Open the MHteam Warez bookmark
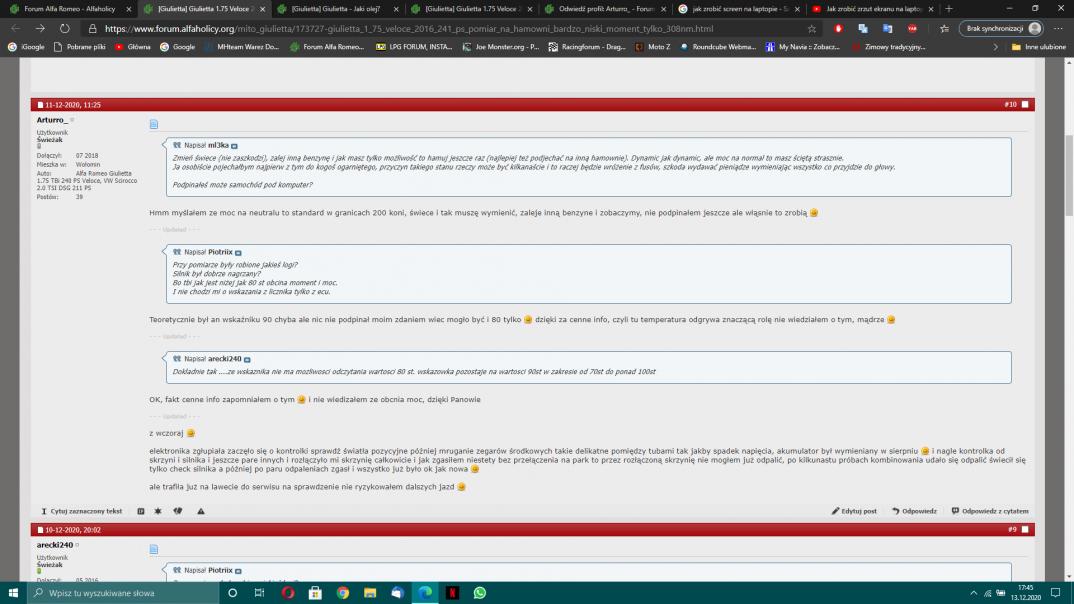Viewport: 1074px width, 604px height. [x=242, y=47]
